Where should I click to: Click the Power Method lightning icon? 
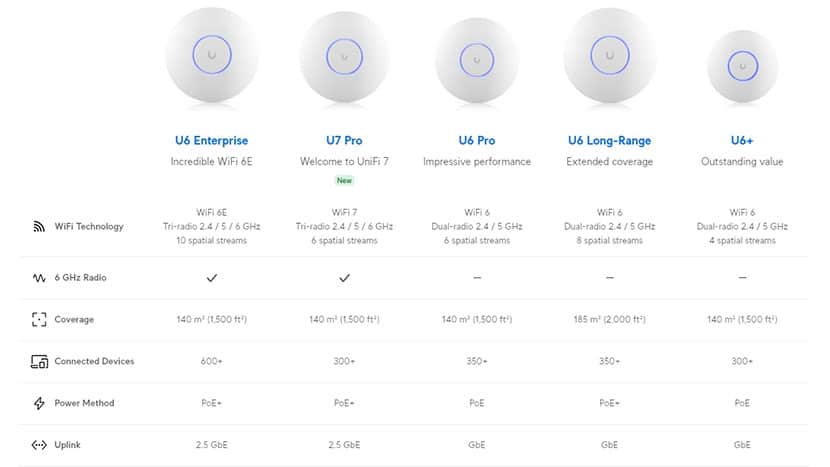[39, 403]
